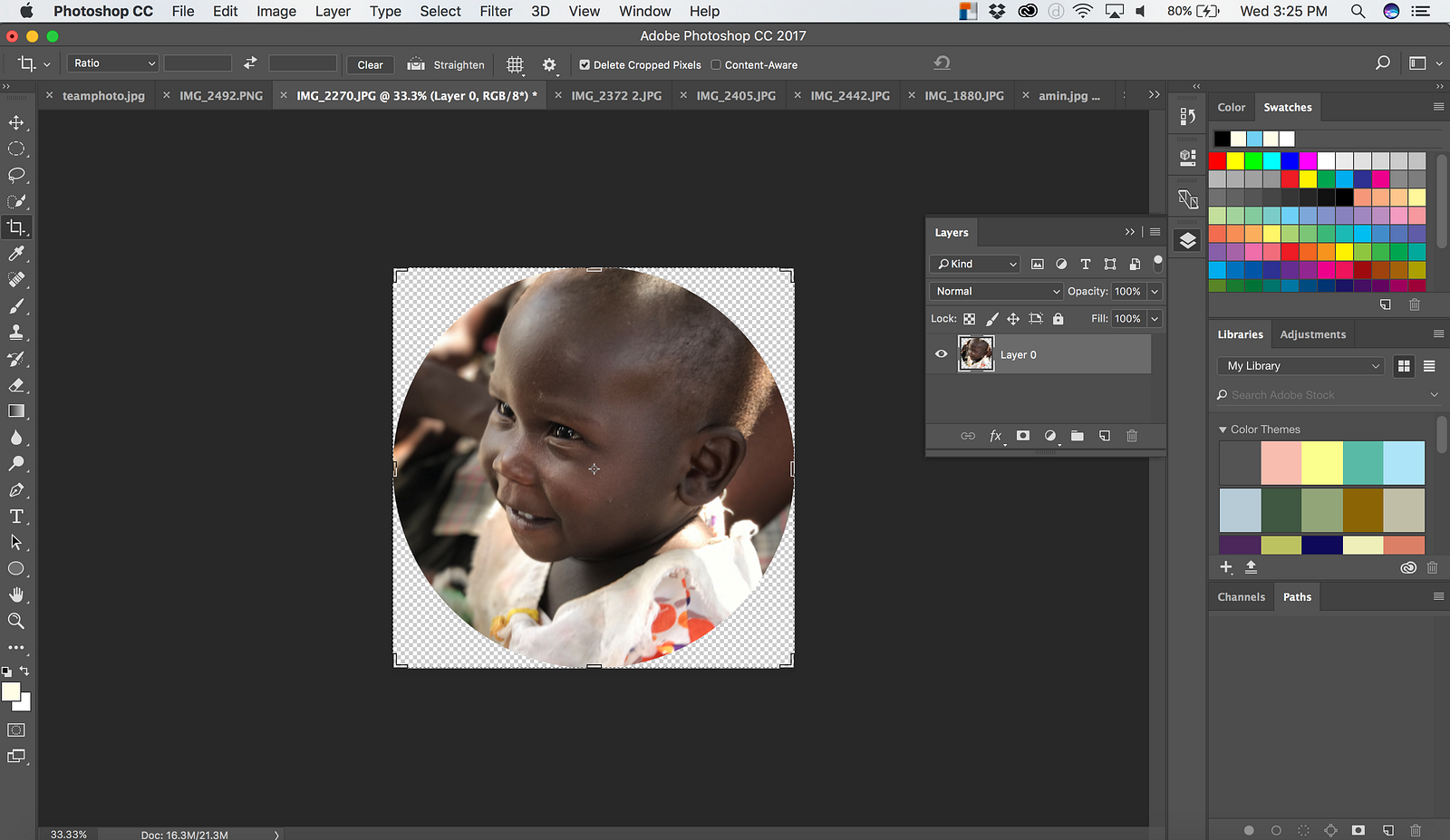Uncheck Delete Cropped Pixels
Viewport: 1450px width, 840px height.
[585, 65]
